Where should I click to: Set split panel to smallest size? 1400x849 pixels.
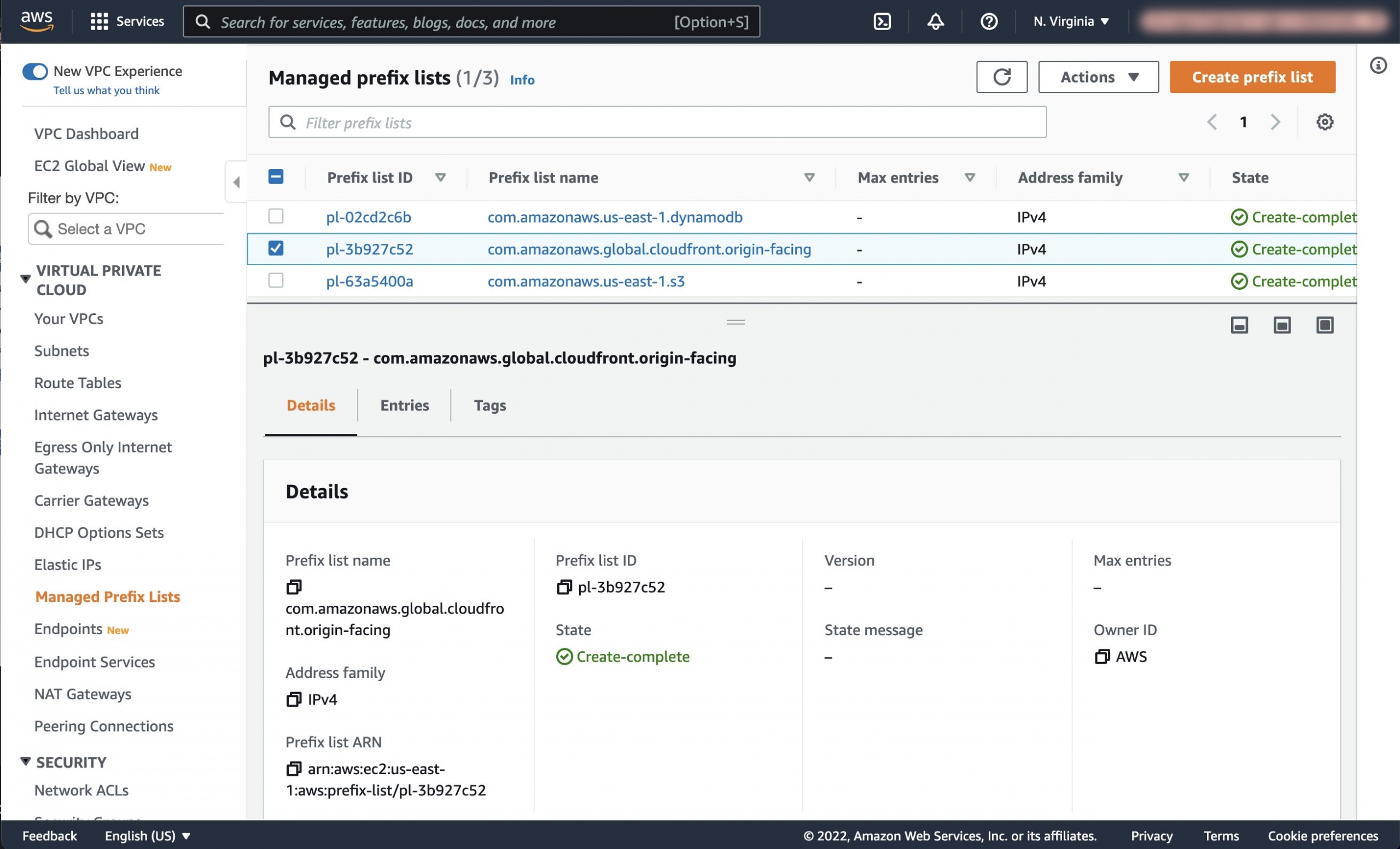pyautogui.click(x=1239, y=325)
